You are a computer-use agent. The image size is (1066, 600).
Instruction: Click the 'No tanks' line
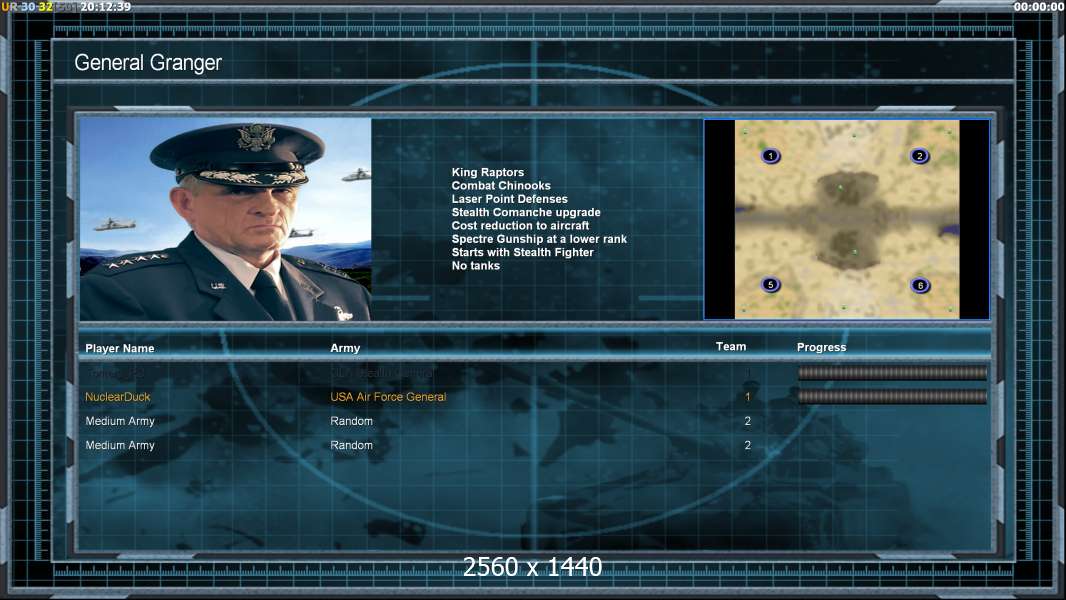[x=475, y=266]
